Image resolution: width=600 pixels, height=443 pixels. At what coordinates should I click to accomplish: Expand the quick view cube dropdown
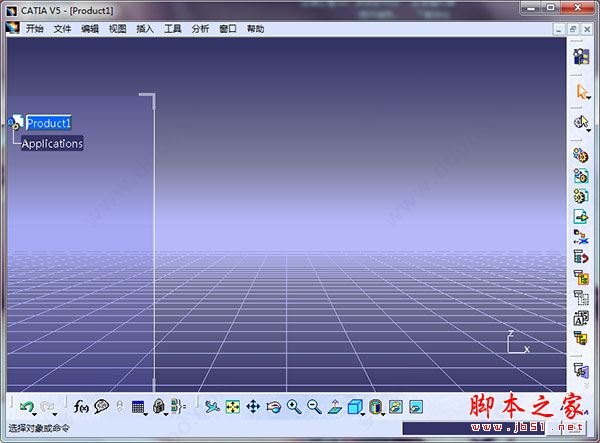(x=363, y=414)
